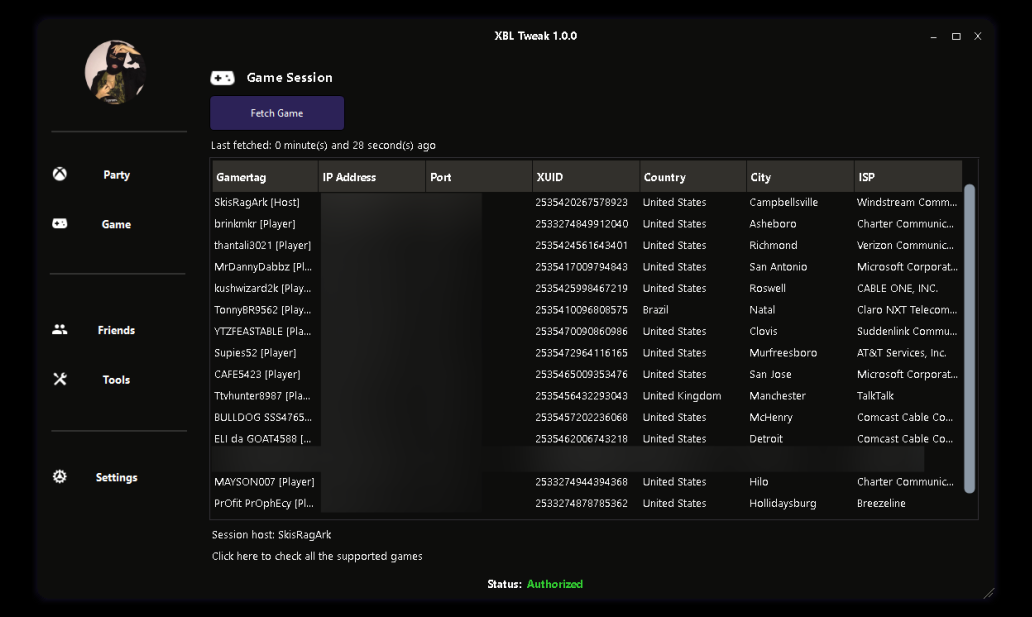1032x617 pixels.
Task: Click the wrench icon beside Tools
Action: tap(60, 379)
